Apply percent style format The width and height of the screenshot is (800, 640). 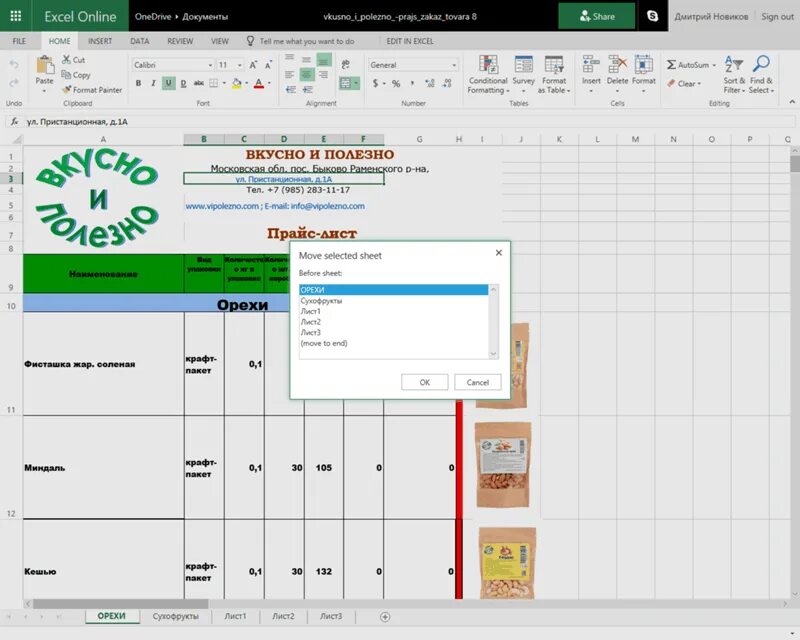[396, 83]
